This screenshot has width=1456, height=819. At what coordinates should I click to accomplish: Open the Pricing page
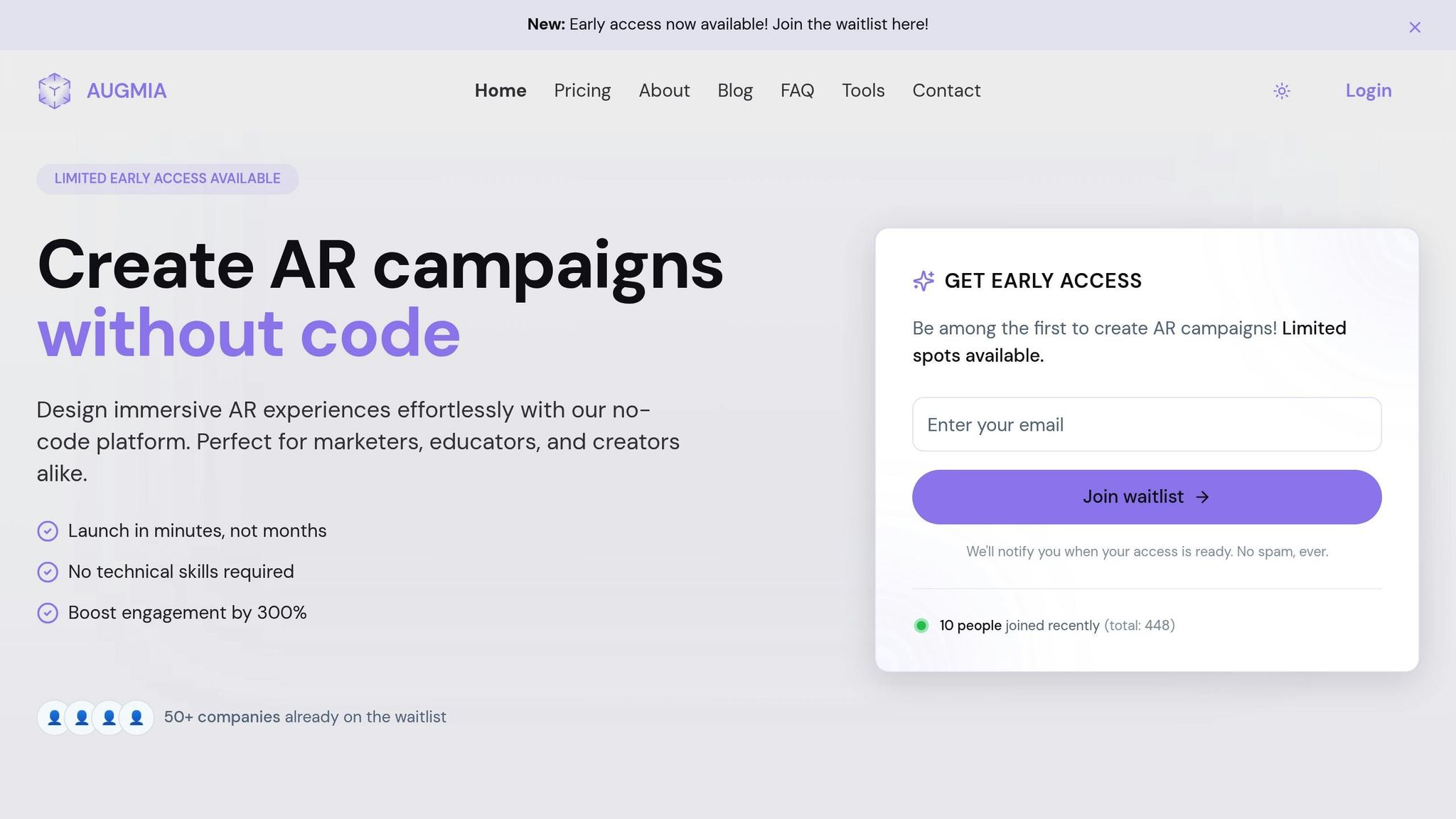point(582,91)
